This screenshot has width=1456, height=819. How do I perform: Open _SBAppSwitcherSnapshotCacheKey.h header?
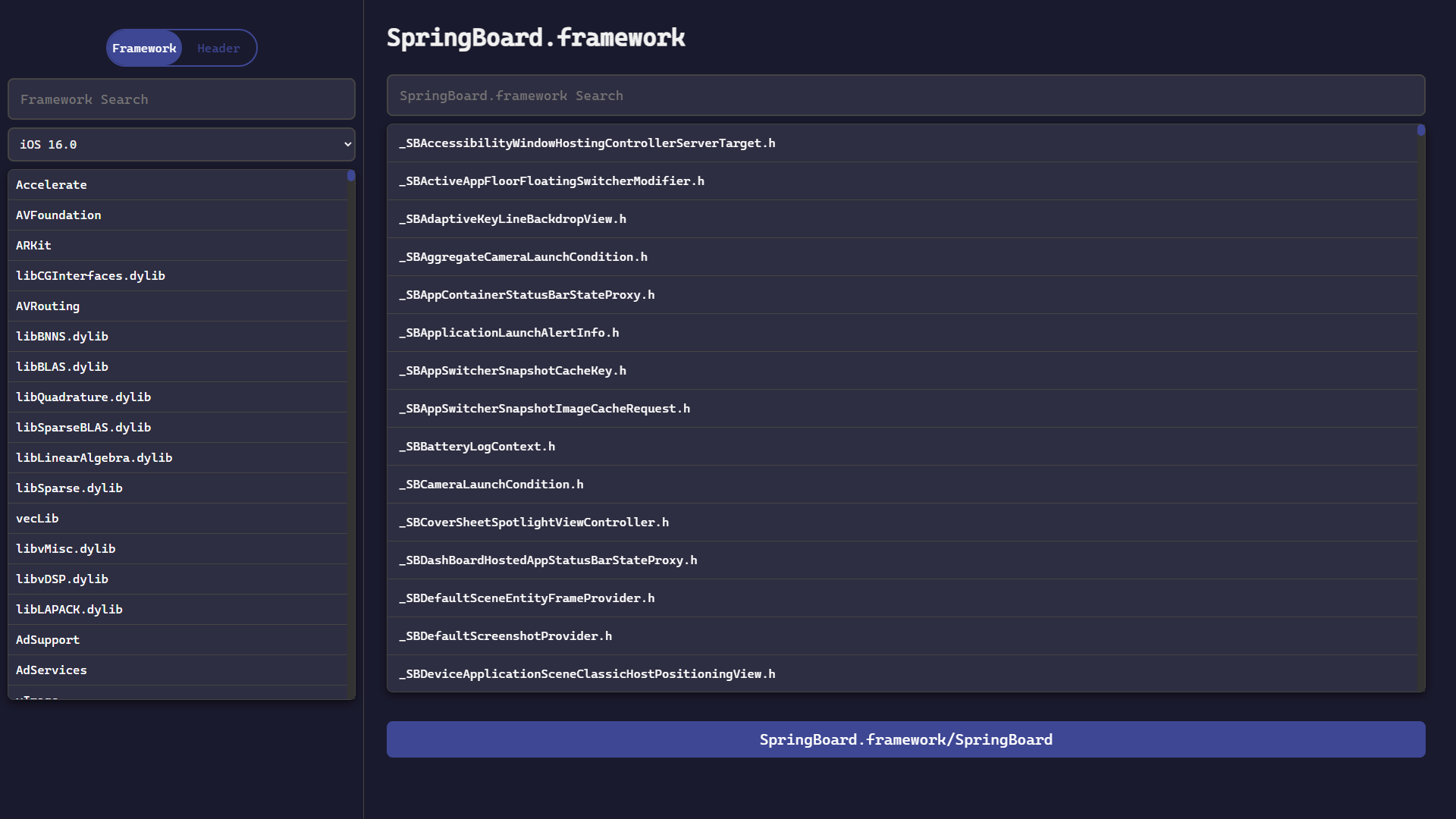click(x=902, y=371)
